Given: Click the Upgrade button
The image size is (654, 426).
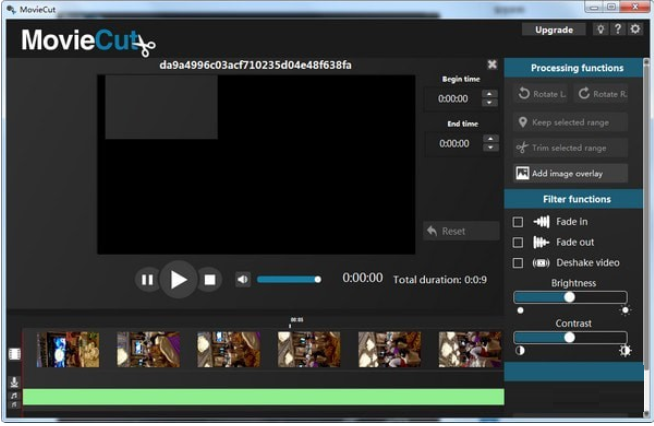Looking at the screenshot, I should point(553,30).
